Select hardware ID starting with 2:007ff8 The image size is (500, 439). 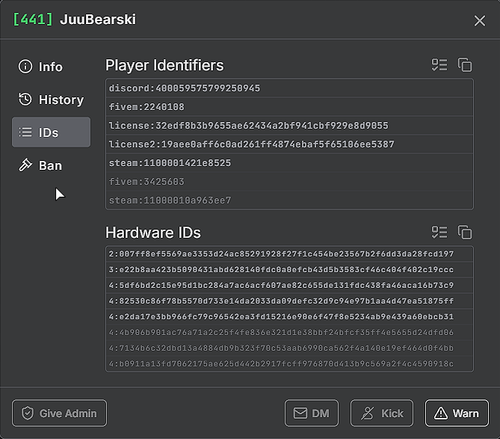(x=289, y=254)
